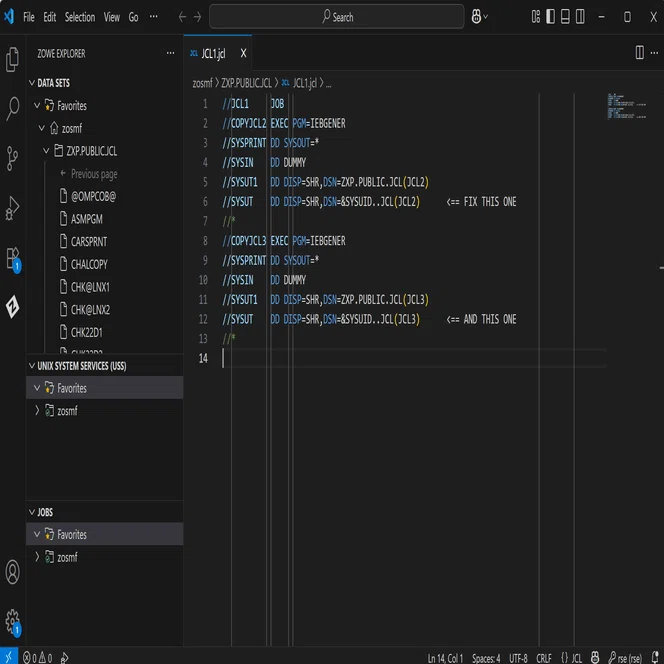The image size is (664, 664).
Task: Toggle primary sidebar layout button
Action: (551, 17)
